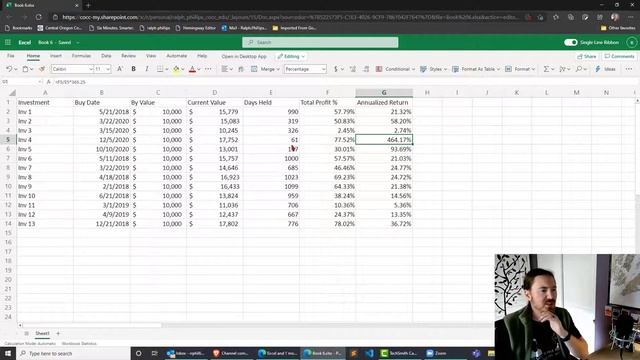
Task: Open the File menu
Action: click(11, 56)
